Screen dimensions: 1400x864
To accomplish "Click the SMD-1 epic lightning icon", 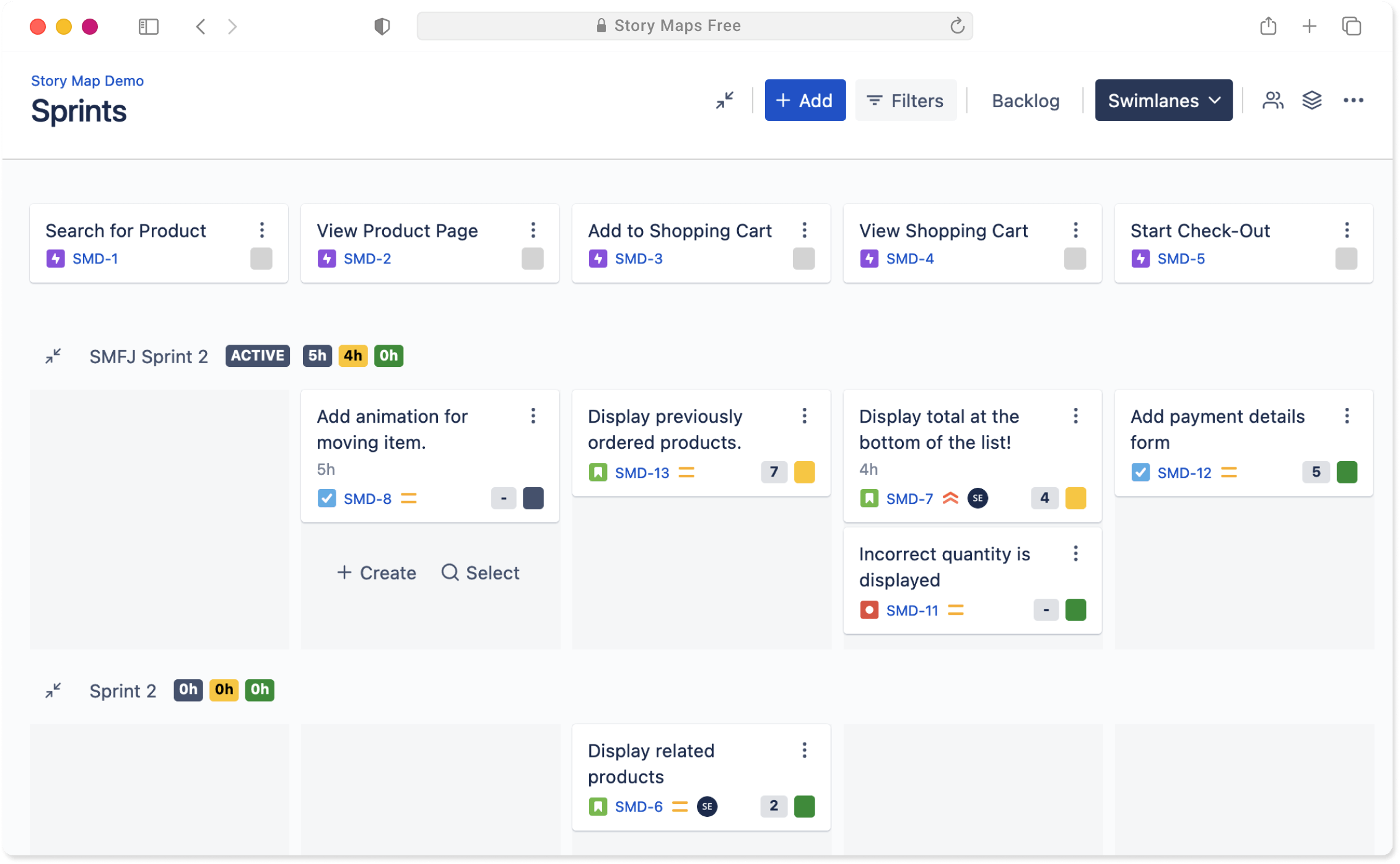I will point(56,258).
